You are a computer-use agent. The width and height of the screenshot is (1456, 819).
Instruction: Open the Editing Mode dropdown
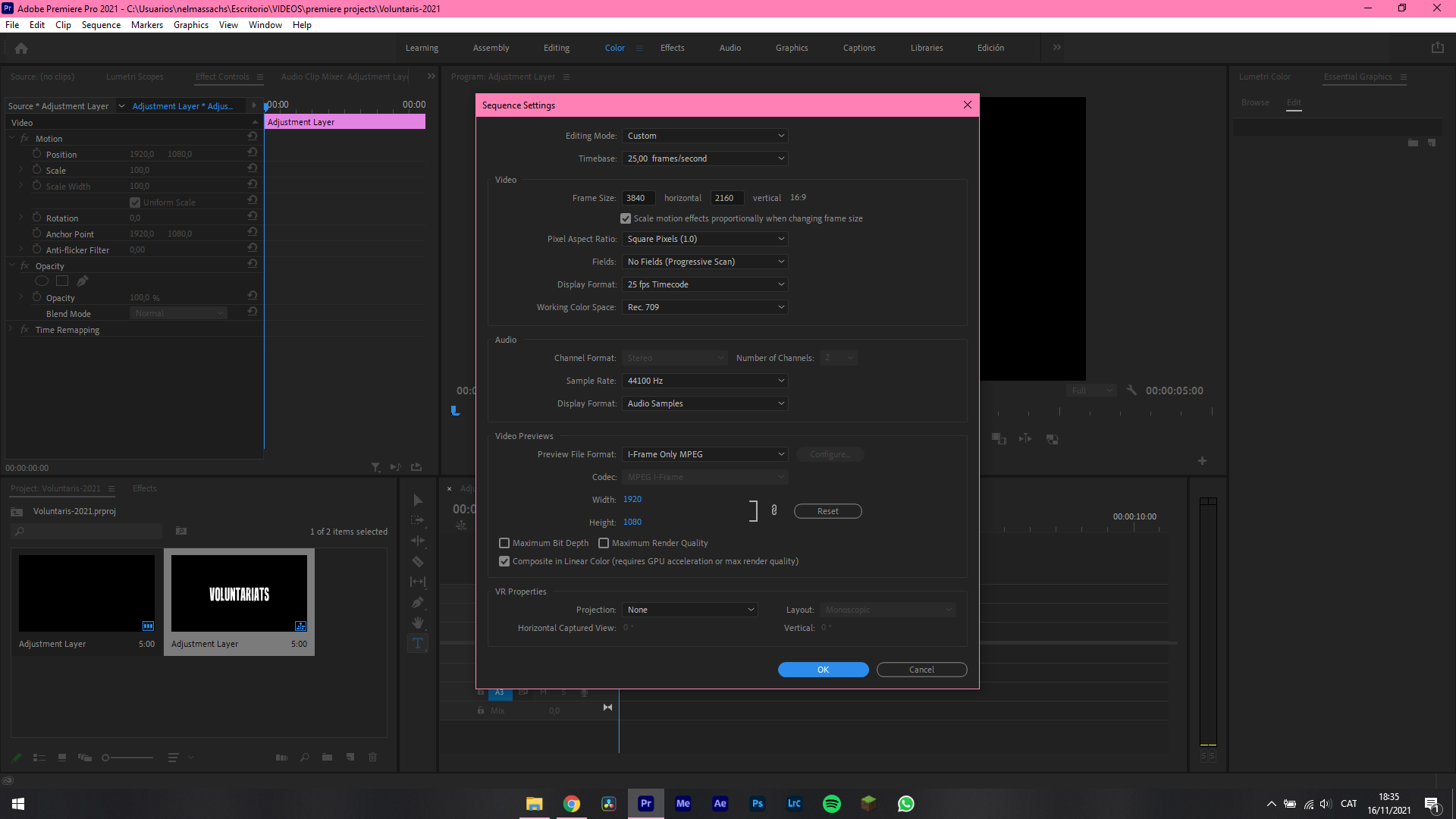(704, 136)
